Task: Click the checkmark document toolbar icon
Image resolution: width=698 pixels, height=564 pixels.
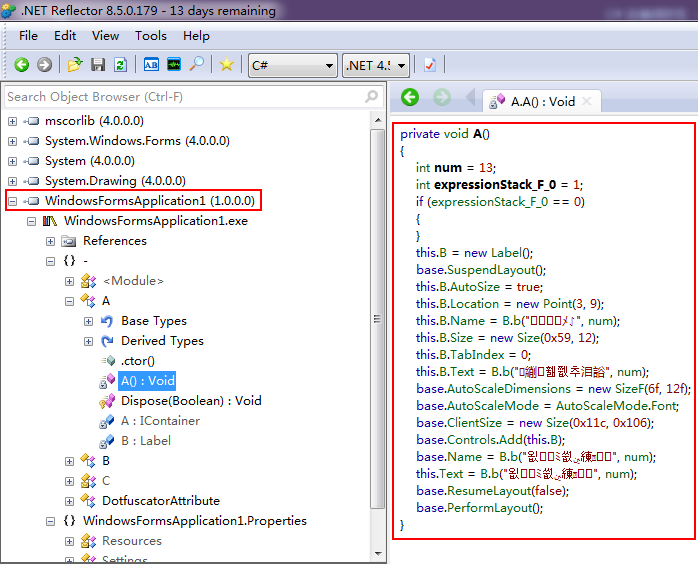Action: (x=430, y=65)
